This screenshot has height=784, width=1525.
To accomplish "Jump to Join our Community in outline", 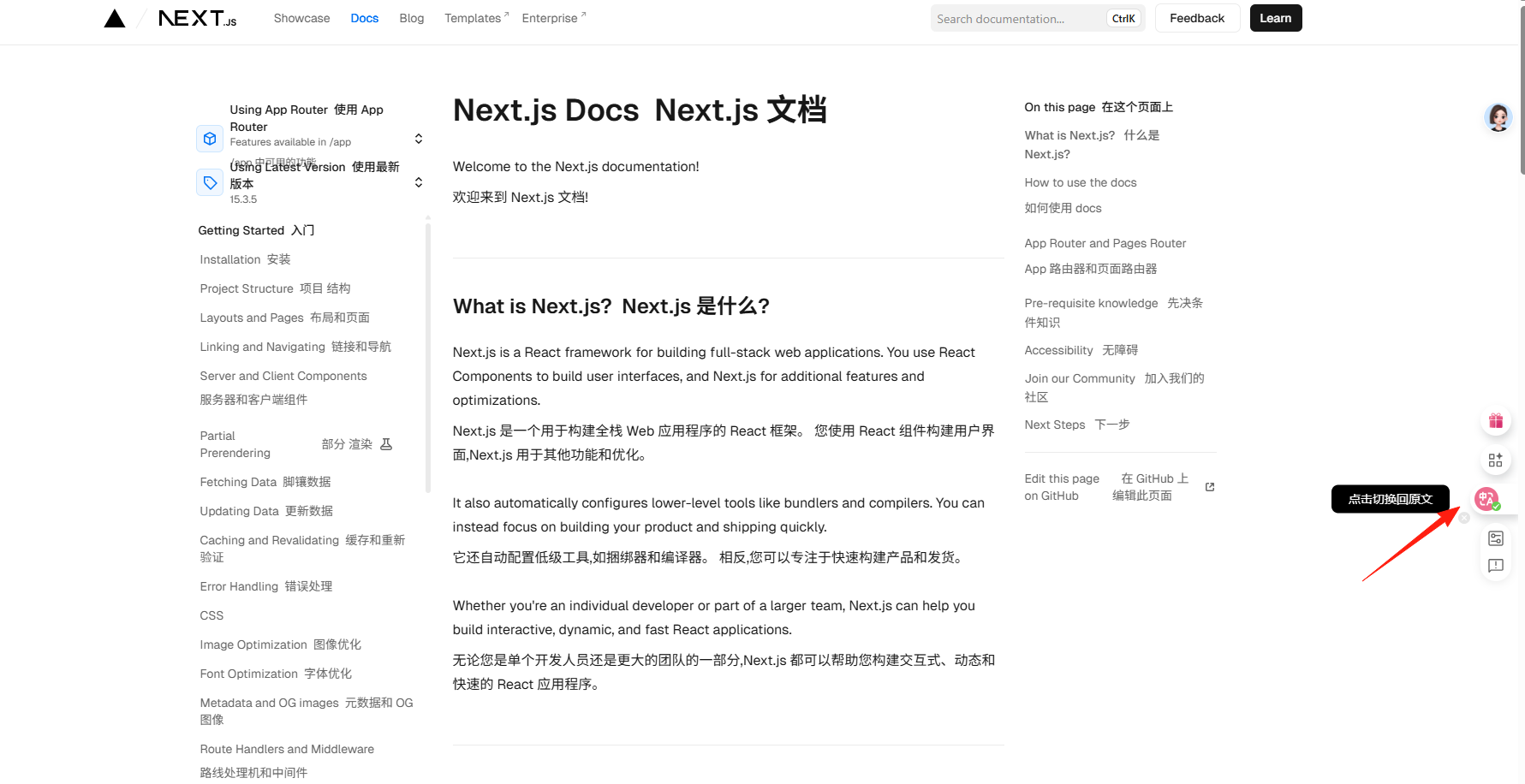I will click(x=1115, y=388).
